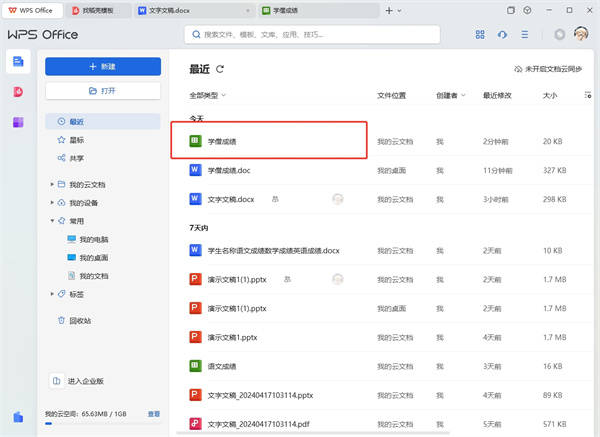Click the 回收站 trash icon
600x437 pixels.
coord(61,320)
